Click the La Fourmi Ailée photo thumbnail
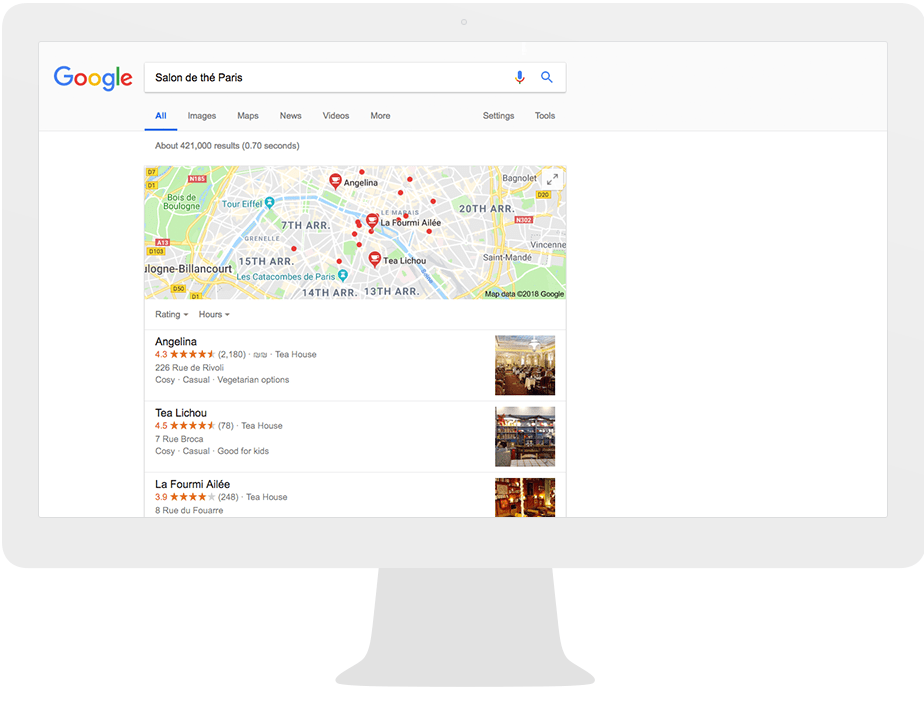Screen dimensions: 924x706 [x=525, y=498]
